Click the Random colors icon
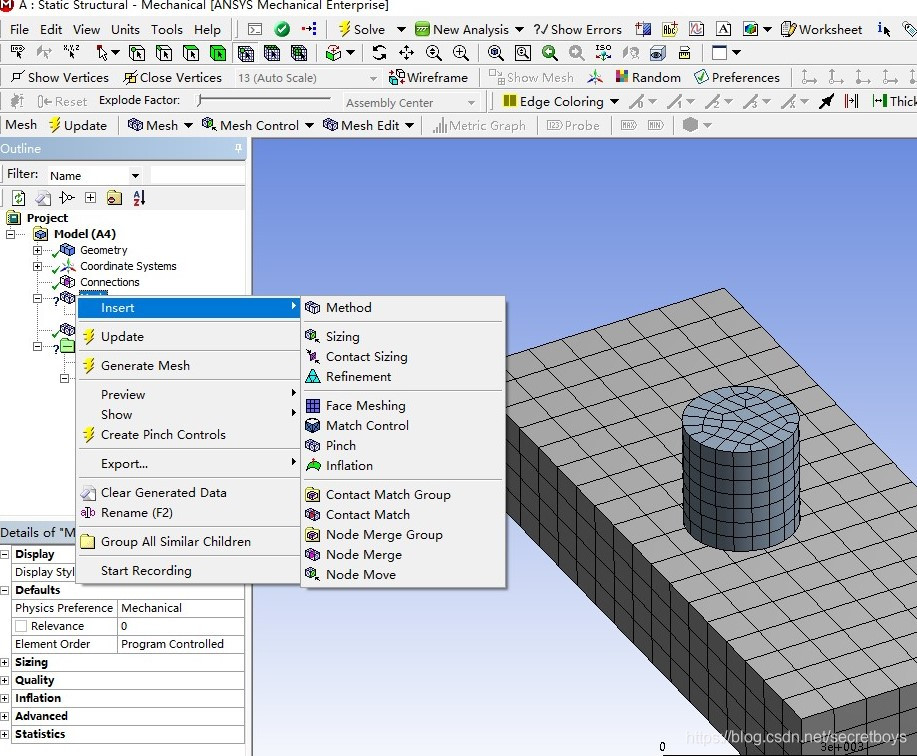 (x=622, y=77)
